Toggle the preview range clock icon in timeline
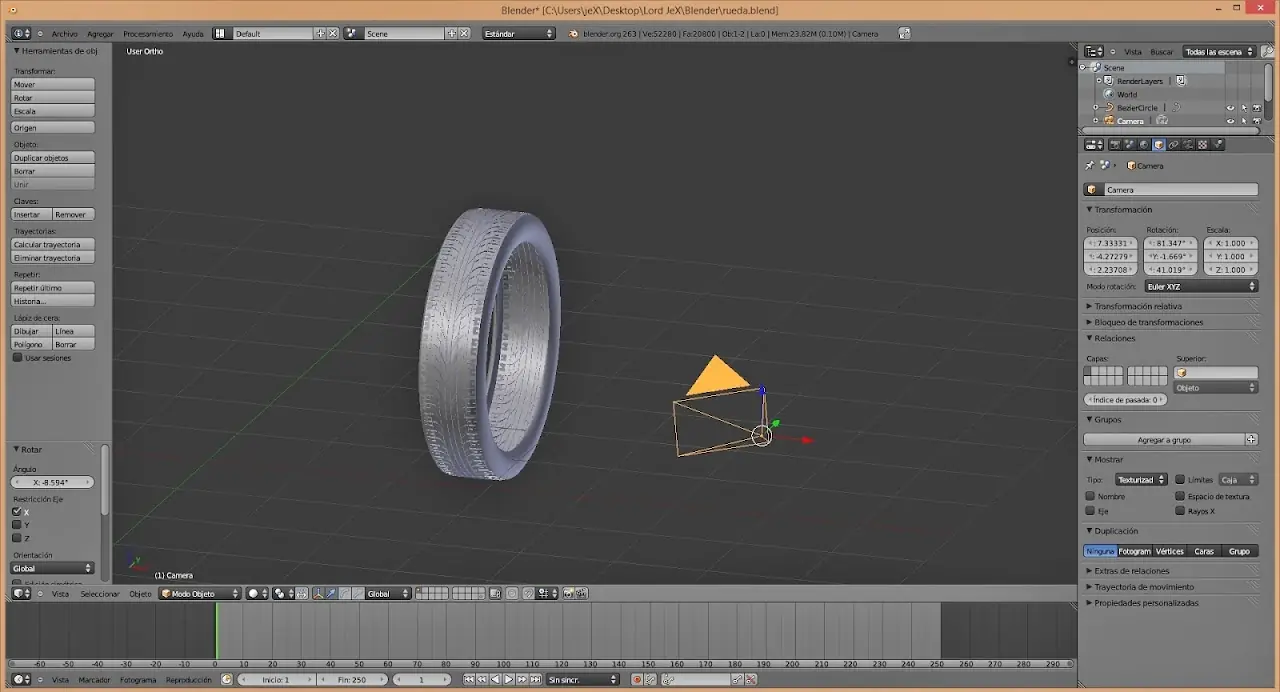 tap(227, 680)
